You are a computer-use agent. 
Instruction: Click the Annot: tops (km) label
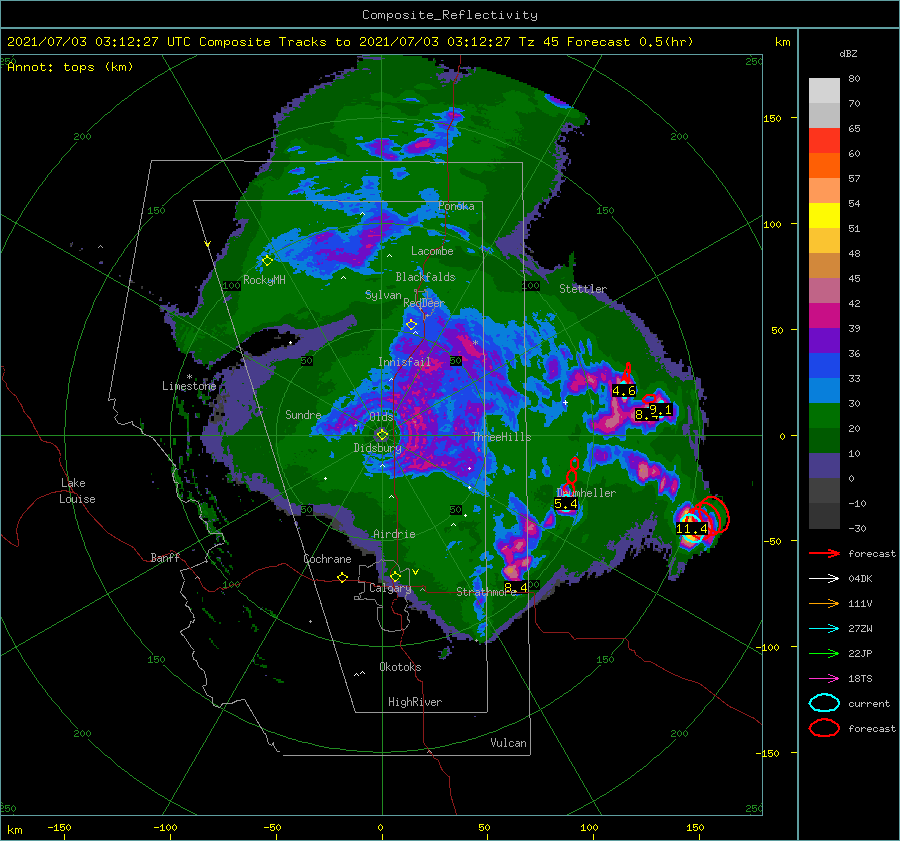pos(70,67)
